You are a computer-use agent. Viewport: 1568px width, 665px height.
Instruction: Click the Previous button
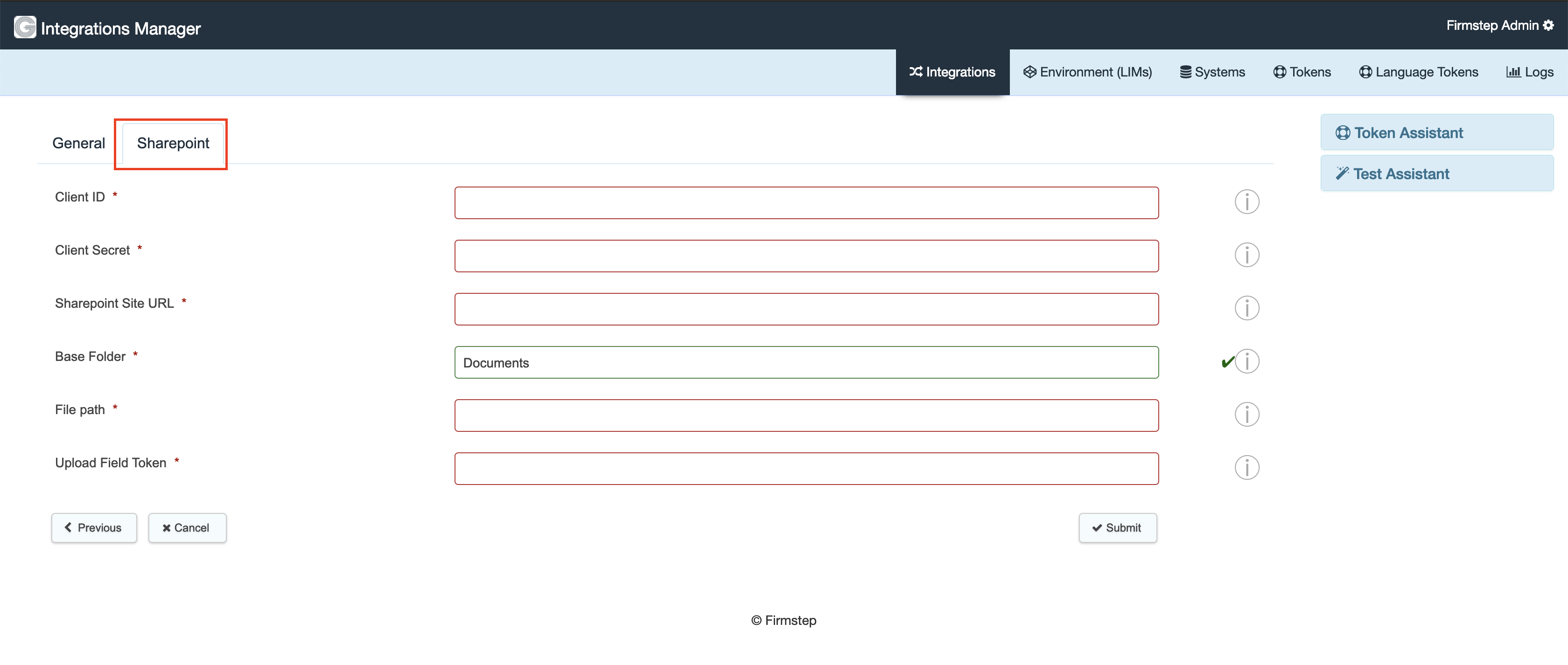coord(94,527)
